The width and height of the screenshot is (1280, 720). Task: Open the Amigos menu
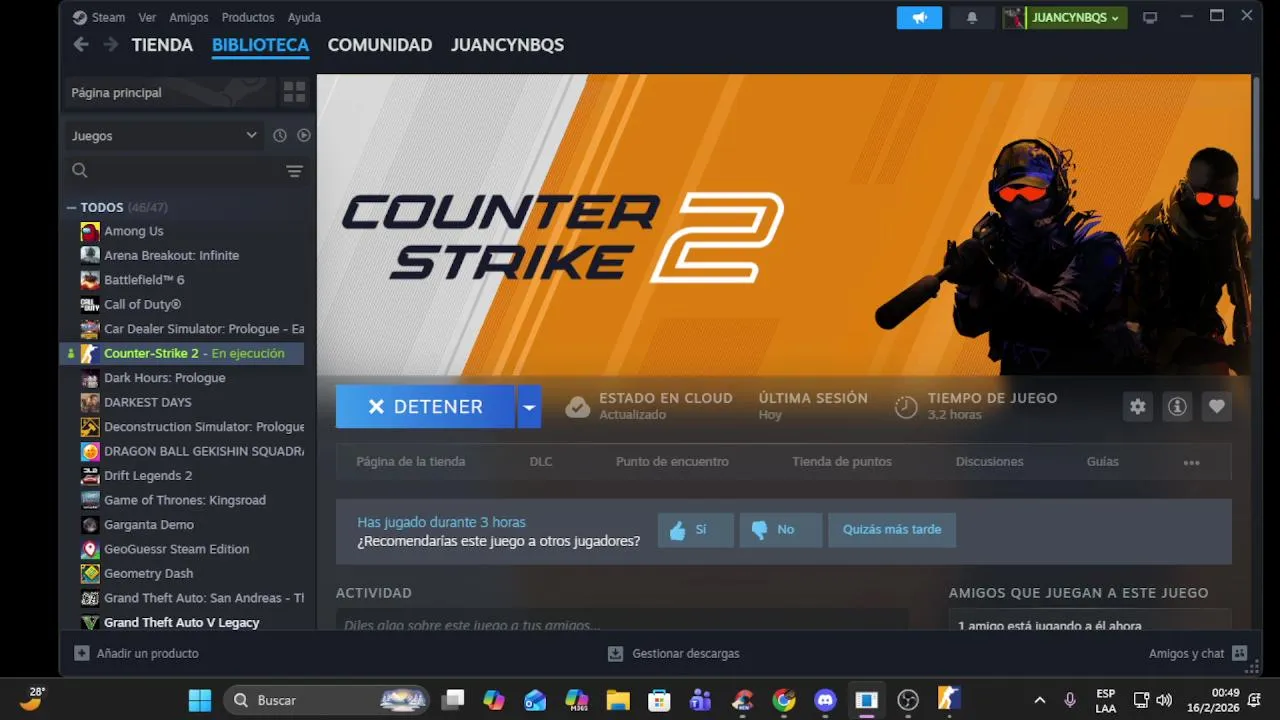pyautogui.click(x=189, y=17)
